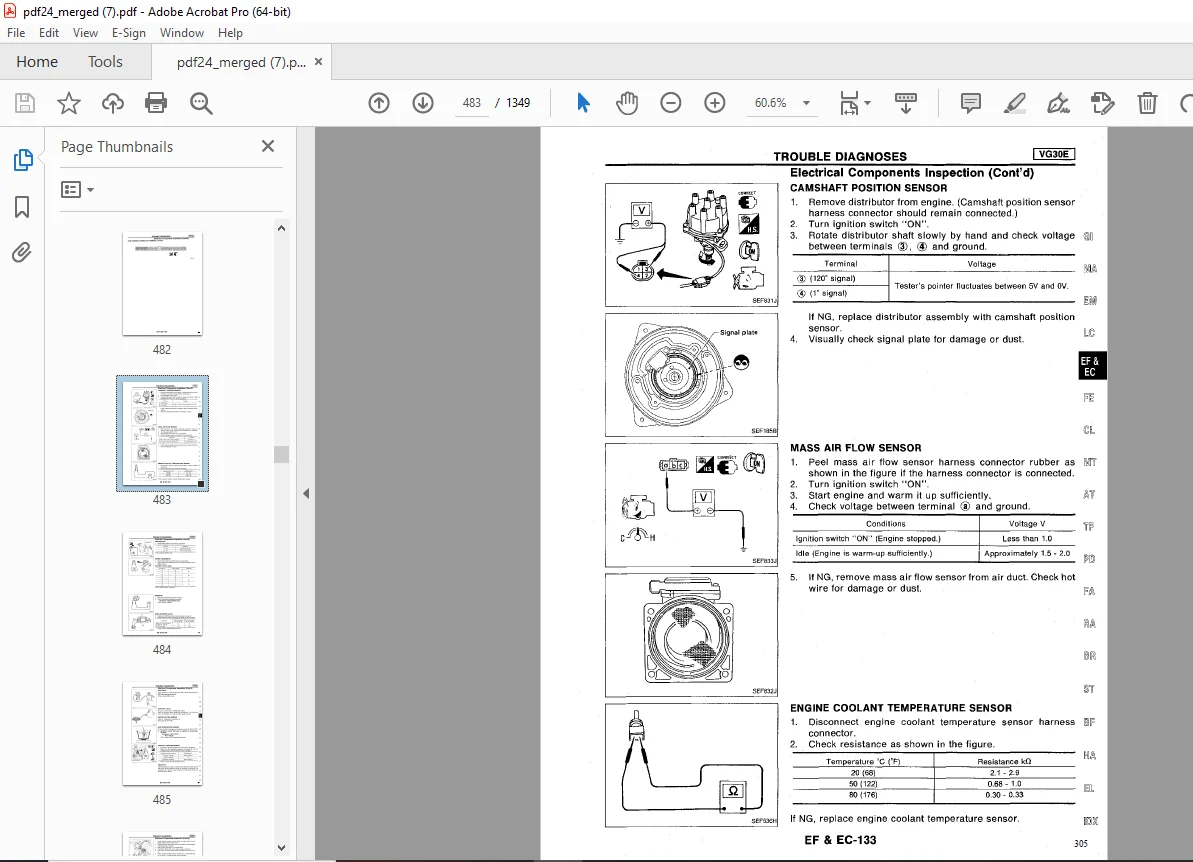
Task: Click the 'EF & EC' black section tab
Action: pyautogui.click(x=1092, y=366)
